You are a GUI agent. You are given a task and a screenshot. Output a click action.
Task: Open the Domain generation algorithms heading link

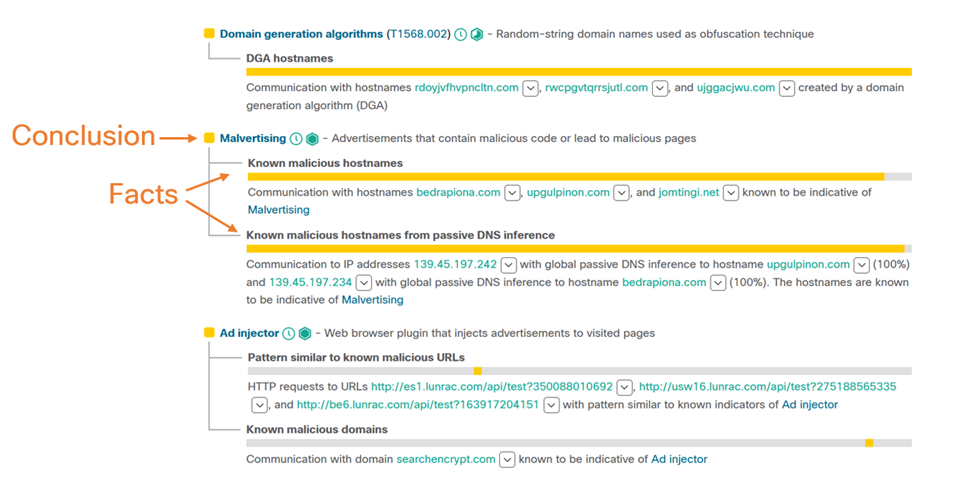(x=301, y=34)
